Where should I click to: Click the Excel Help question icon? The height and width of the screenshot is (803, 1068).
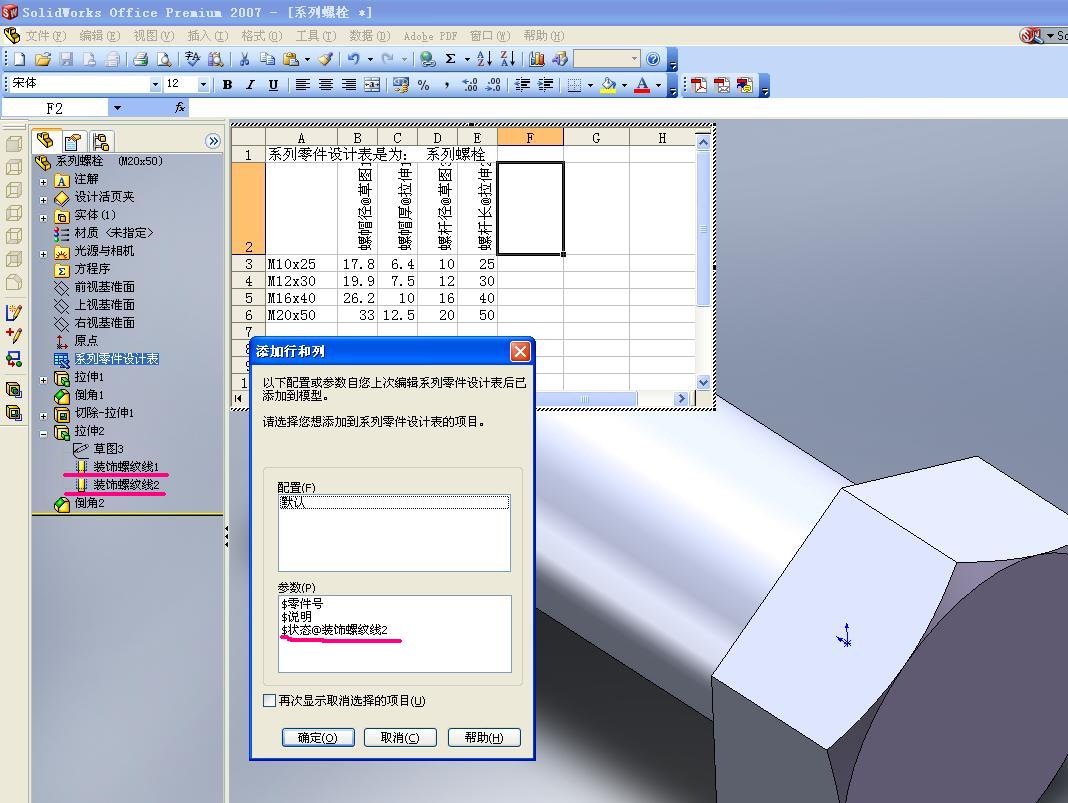point(653,60)
